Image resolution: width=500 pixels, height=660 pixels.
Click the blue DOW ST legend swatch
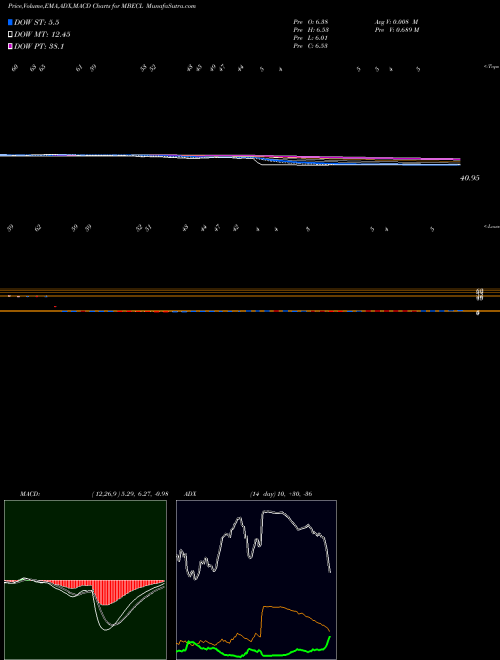pos(10,22)
